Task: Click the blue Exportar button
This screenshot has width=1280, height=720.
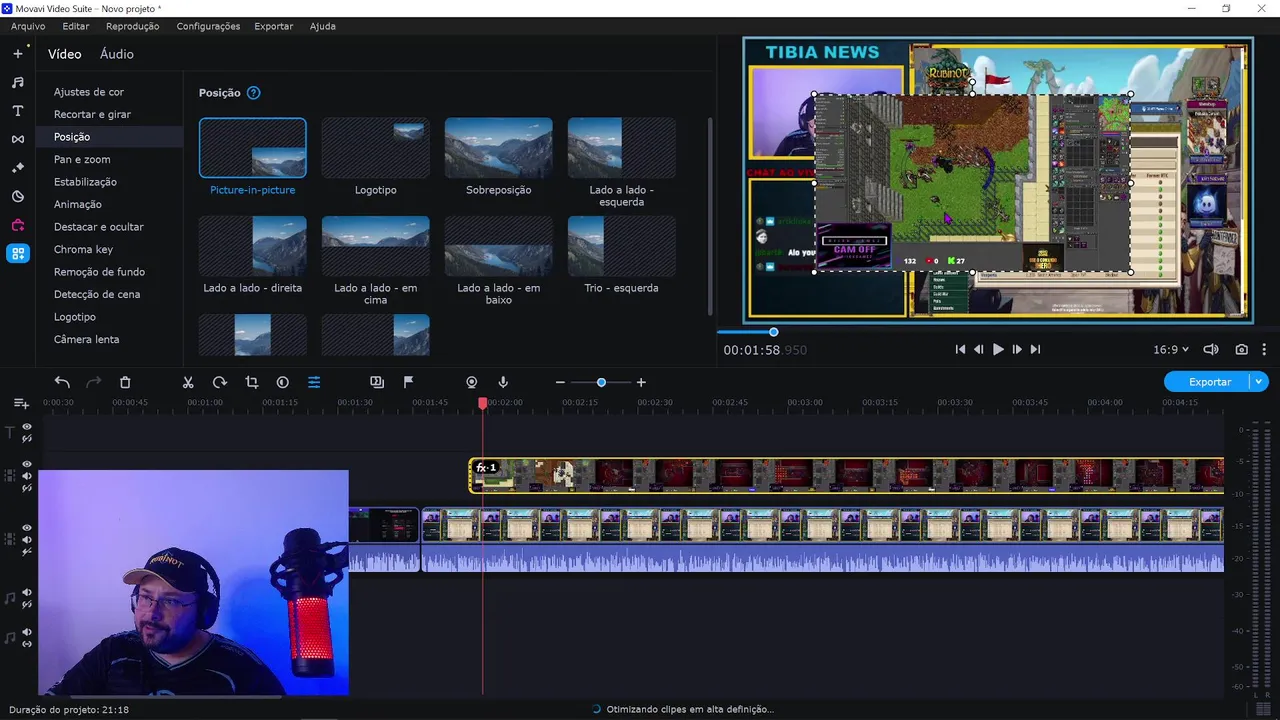Action: tap(1209, 382)
